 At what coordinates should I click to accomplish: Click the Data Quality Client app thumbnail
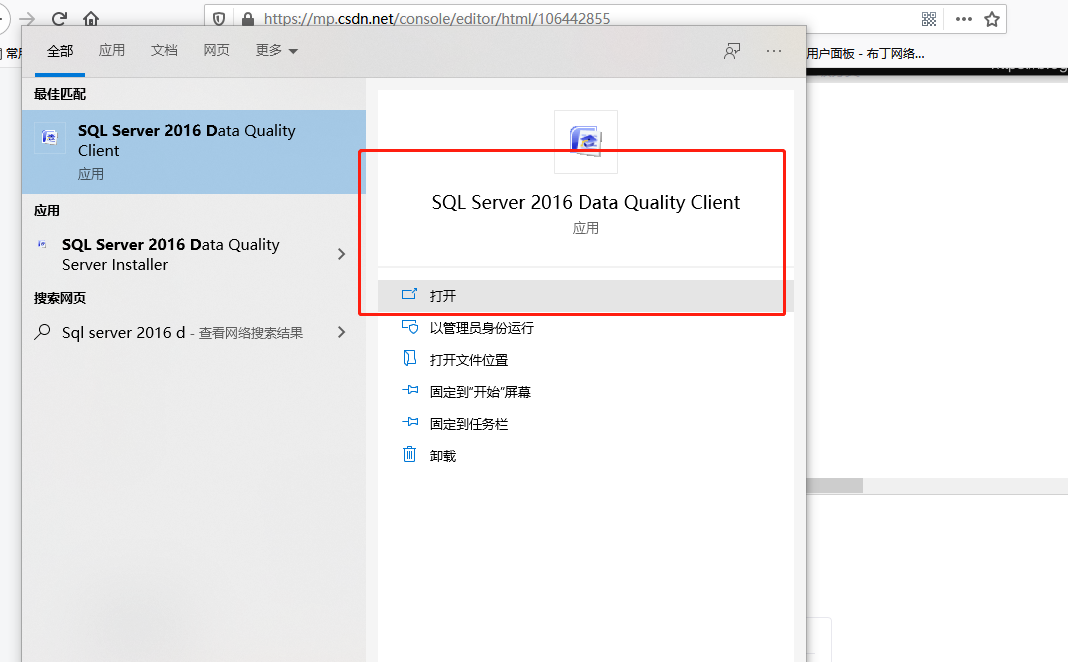tap(585, 141)
